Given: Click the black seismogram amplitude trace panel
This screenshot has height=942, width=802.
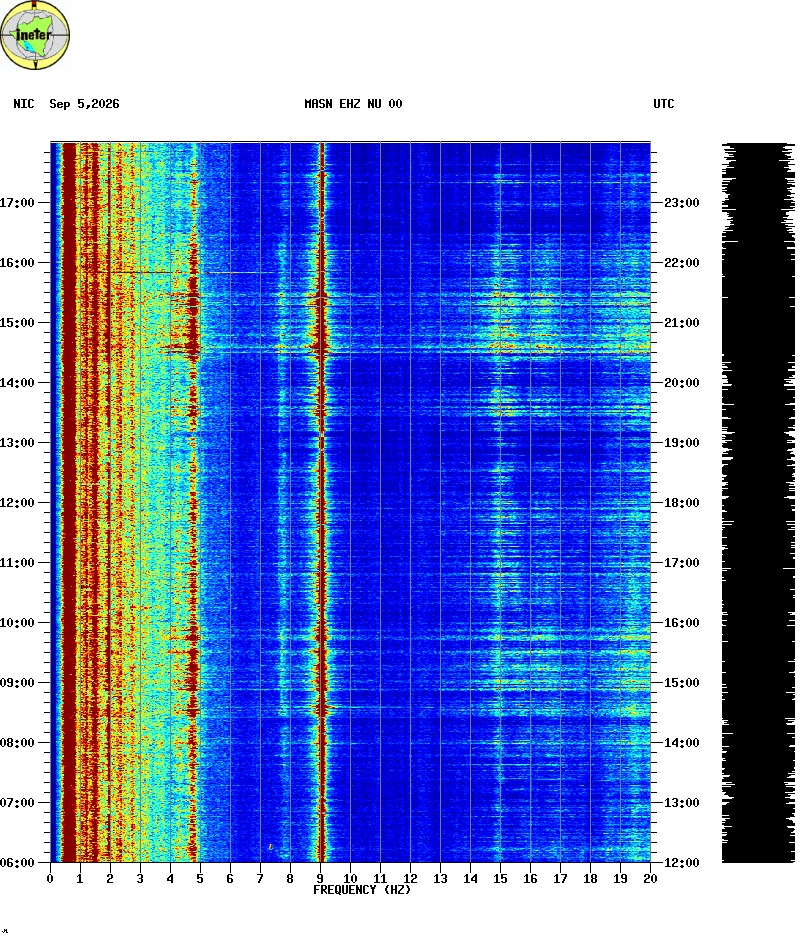Looking at the screenshot, I should point(758,503).
